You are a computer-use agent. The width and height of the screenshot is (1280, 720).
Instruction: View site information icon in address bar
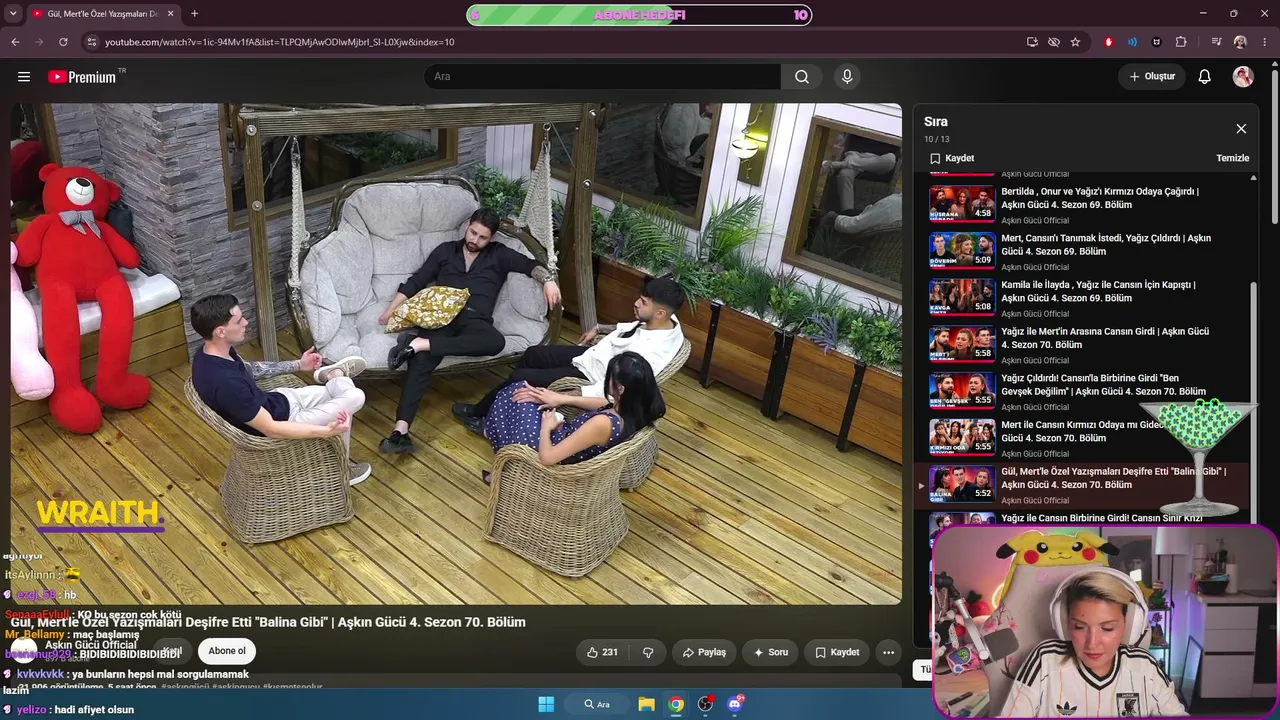click(92, 42)
